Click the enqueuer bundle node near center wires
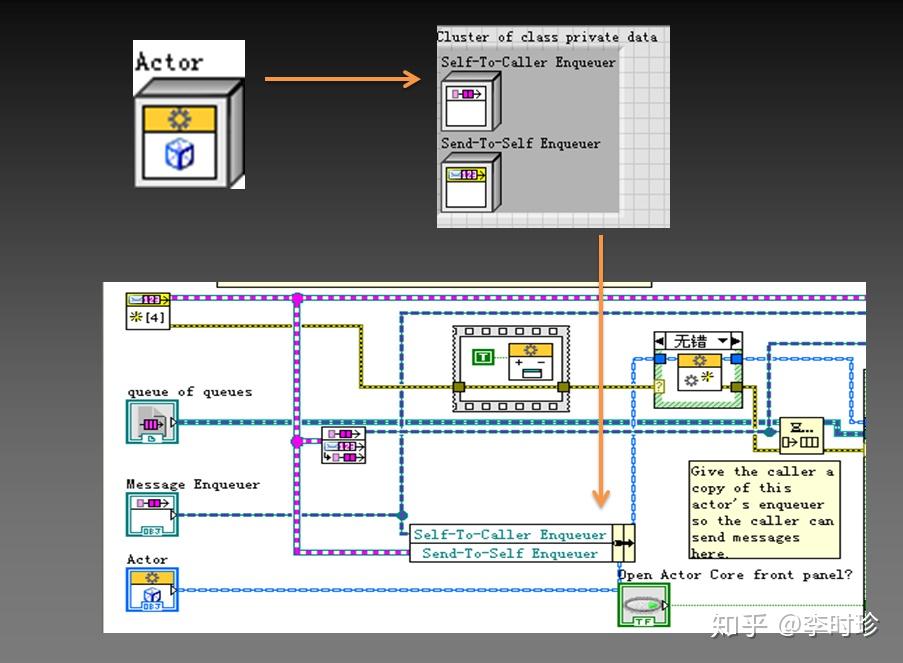The image size is (903, 663). 345,444
